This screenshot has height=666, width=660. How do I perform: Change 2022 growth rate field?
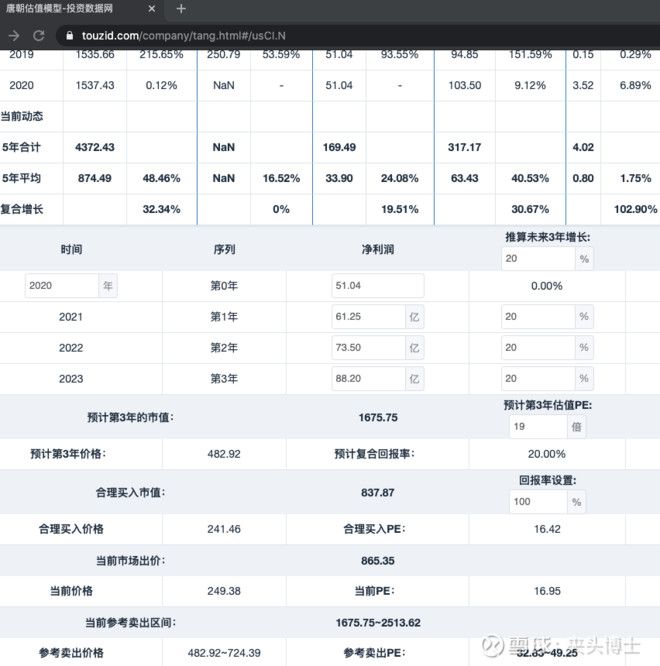(x=538, y=347)
